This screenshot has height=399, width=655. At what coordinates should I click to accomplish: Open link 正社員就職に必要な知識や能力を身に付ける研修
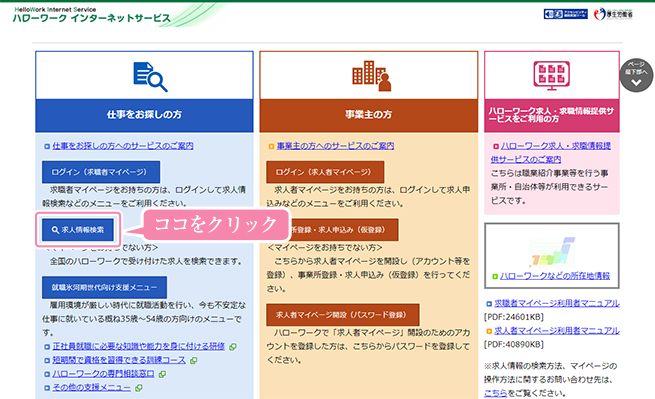click(139, 346)
